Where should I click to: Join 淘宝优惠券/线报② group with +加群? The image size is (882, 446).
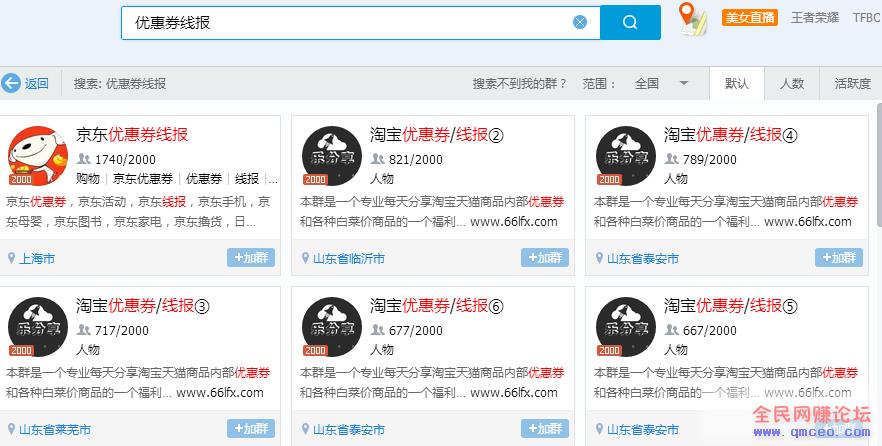[545, 258]
